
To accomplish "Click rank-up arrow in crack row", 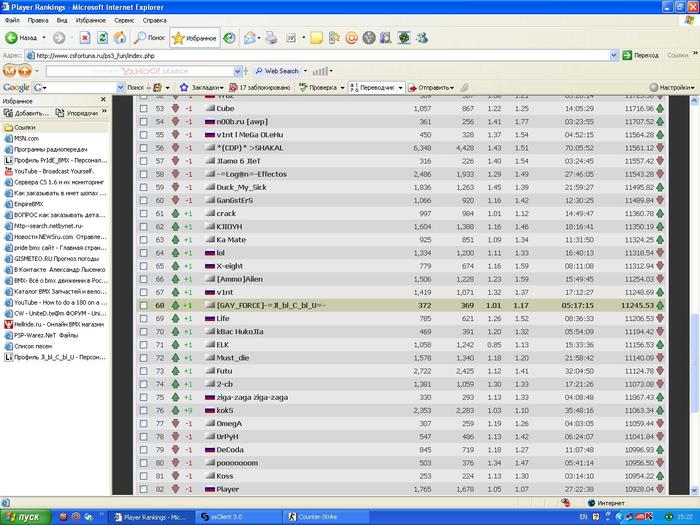I will coord(175,213).
